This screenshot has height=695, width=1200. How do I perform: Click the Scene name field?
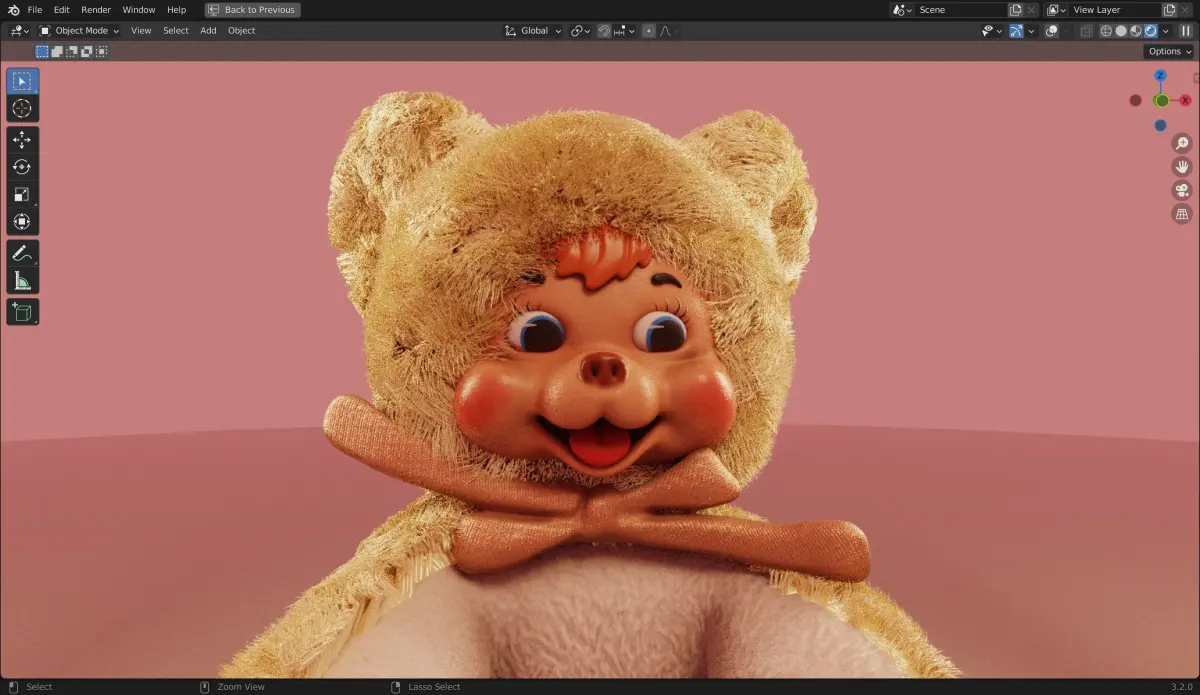(960, 10)
